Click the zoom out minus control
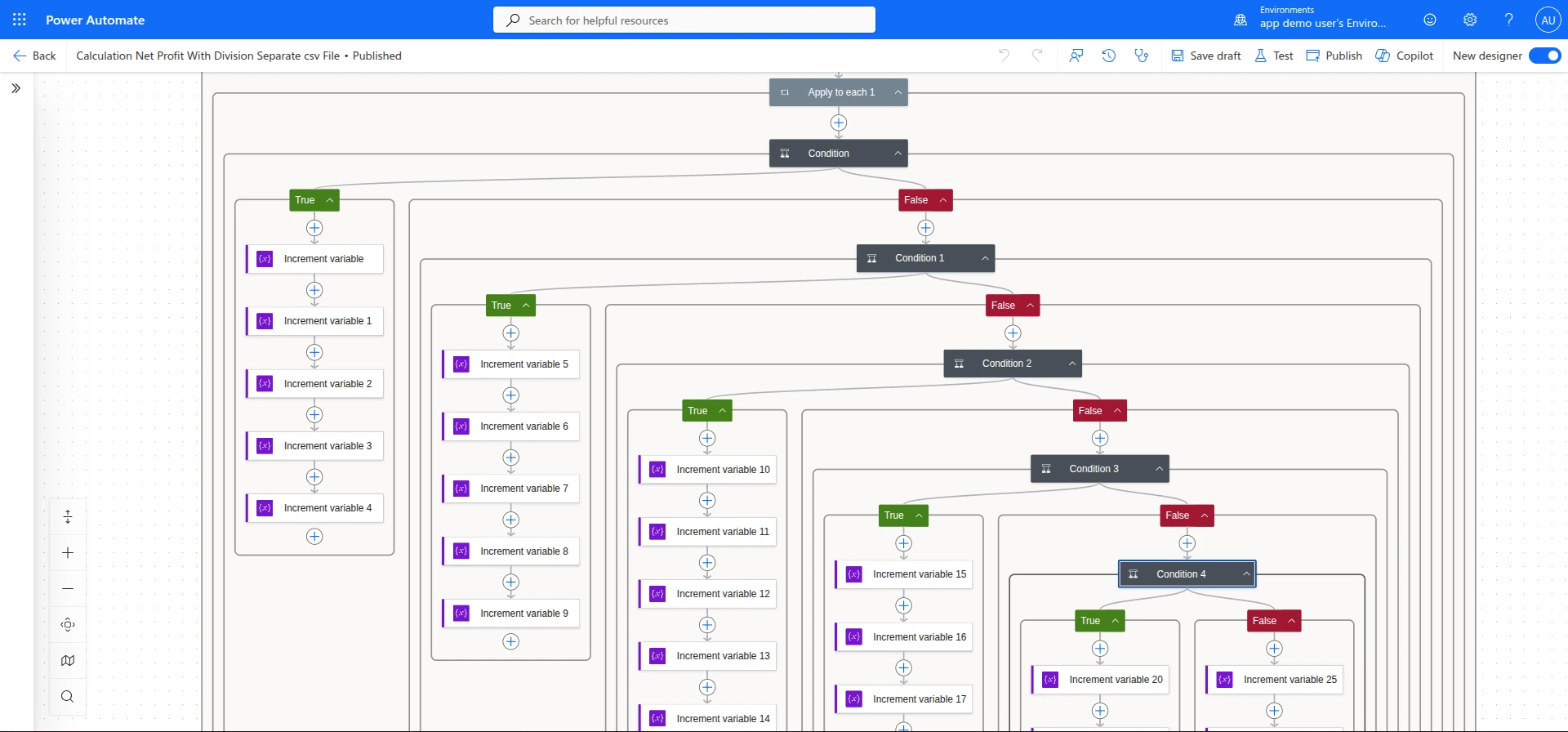Viewport: 1568px width, 732px height. pos(68,589)
